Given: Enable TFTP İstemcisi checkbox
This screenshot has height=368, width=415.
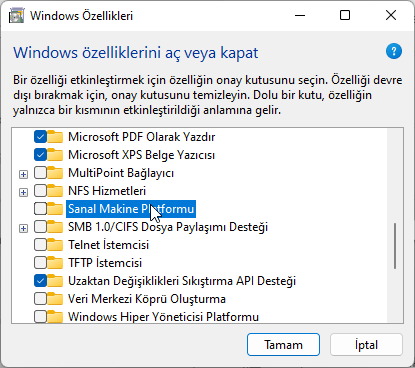Looking at the screenshot, I should click(x=40, y=263).
